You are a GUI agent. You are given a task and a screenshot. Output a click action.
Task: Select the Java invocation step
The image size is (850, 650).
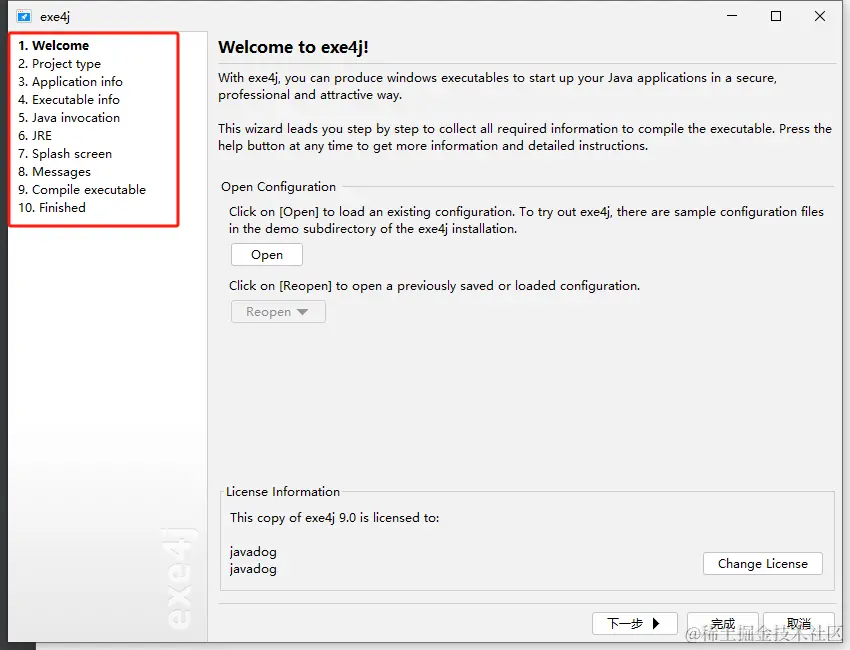[x=69, y=118]
